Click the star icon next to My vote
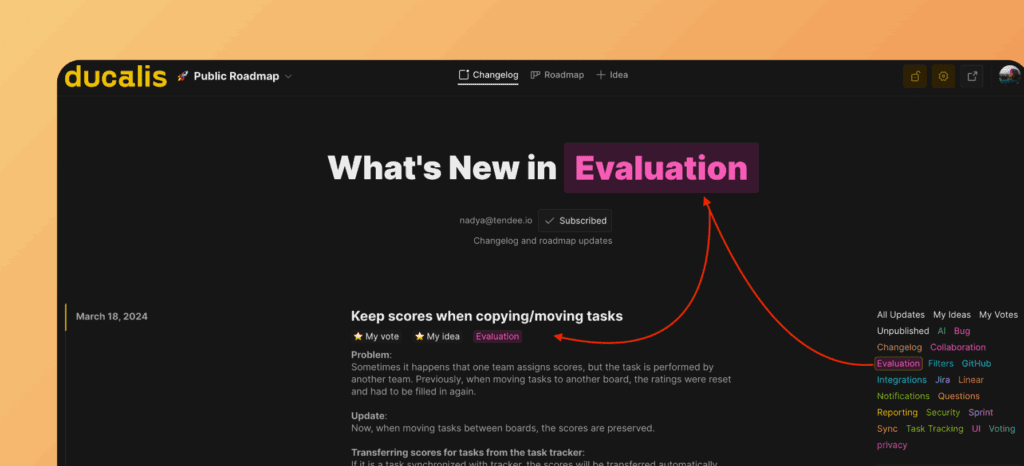The width and height of the screenshot is (1024, 466). point(358,337)
